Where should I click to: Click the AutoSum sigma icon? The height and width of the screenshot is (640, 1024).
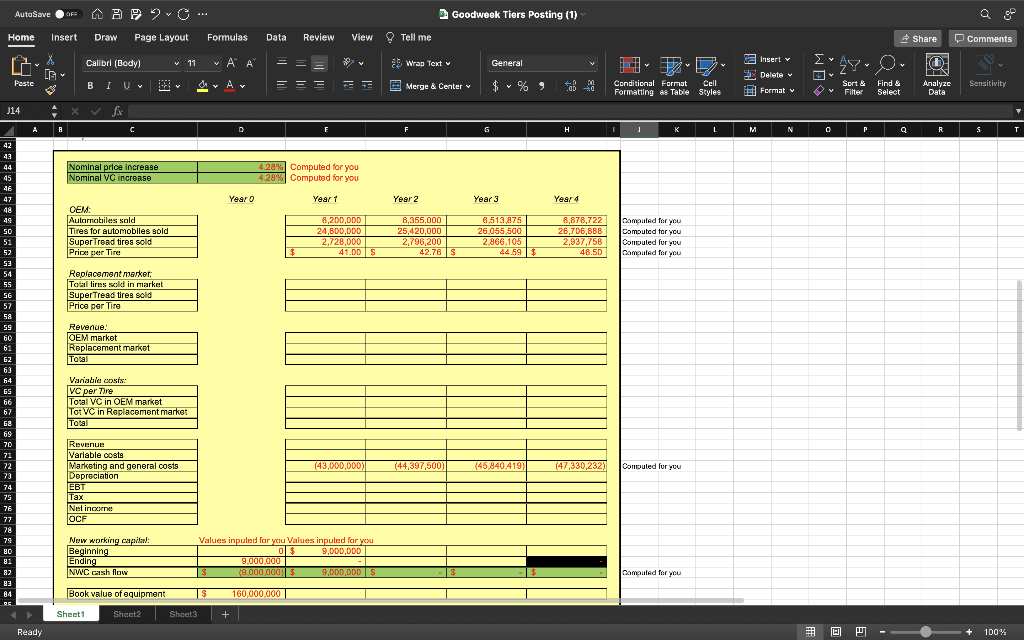pos(819,59)
